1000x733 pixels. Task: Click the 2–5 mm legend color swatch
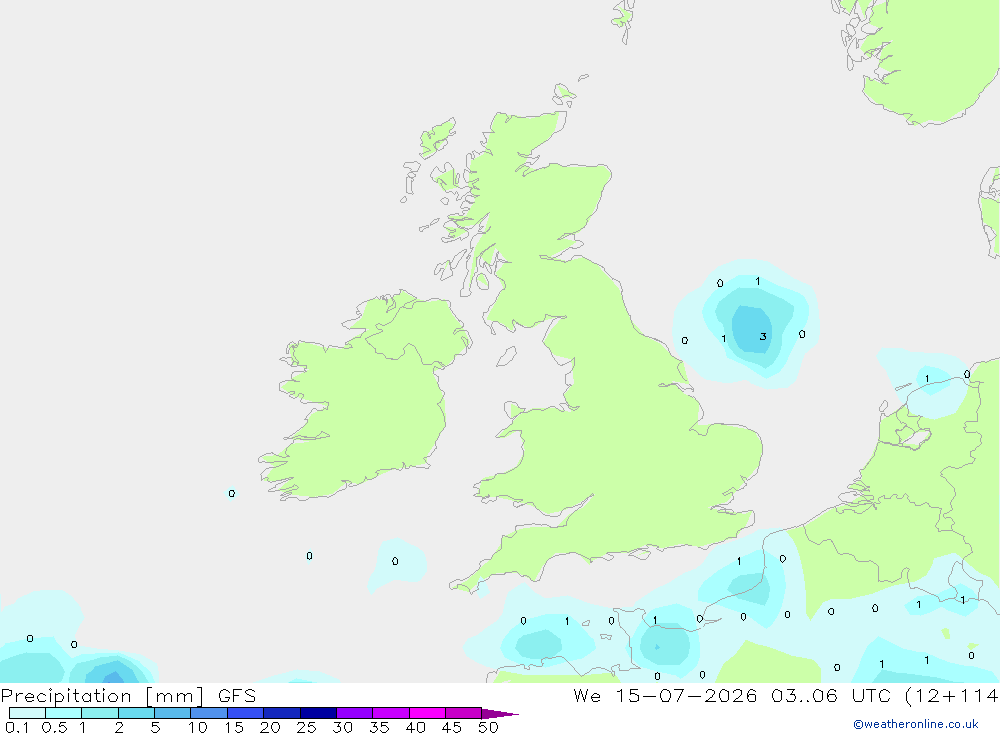coord(136,713)
